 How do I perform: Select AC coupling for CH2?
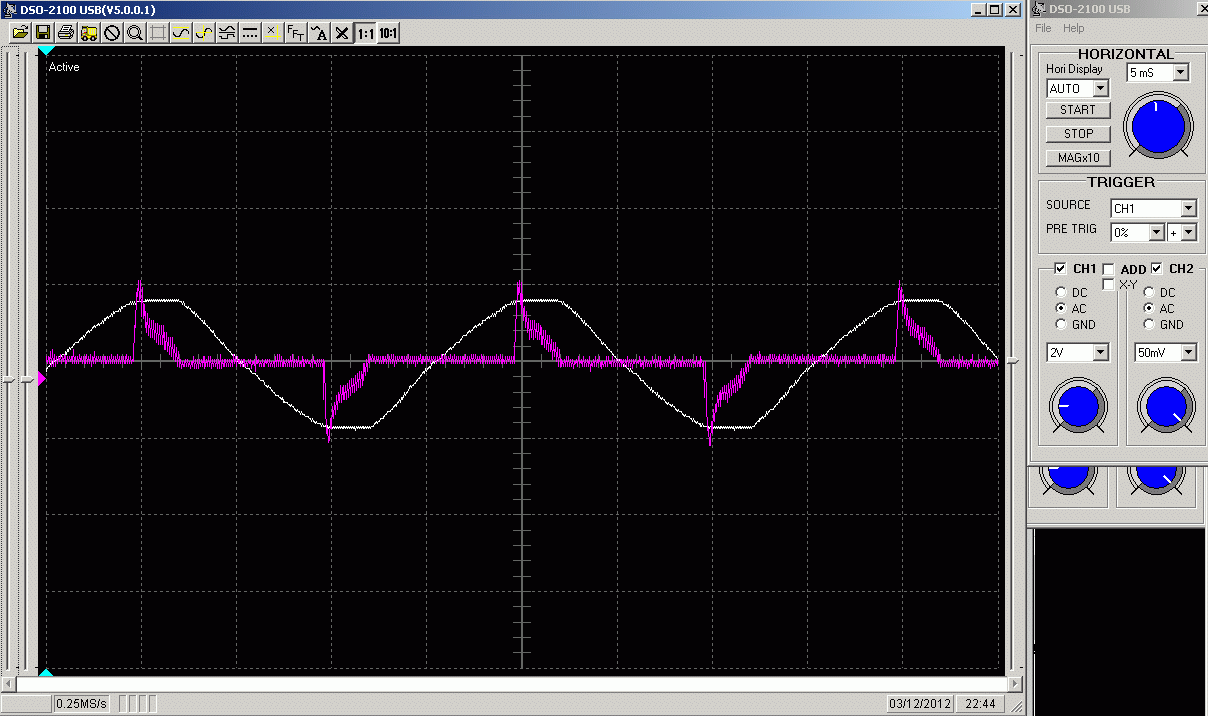coord(1151,309)
